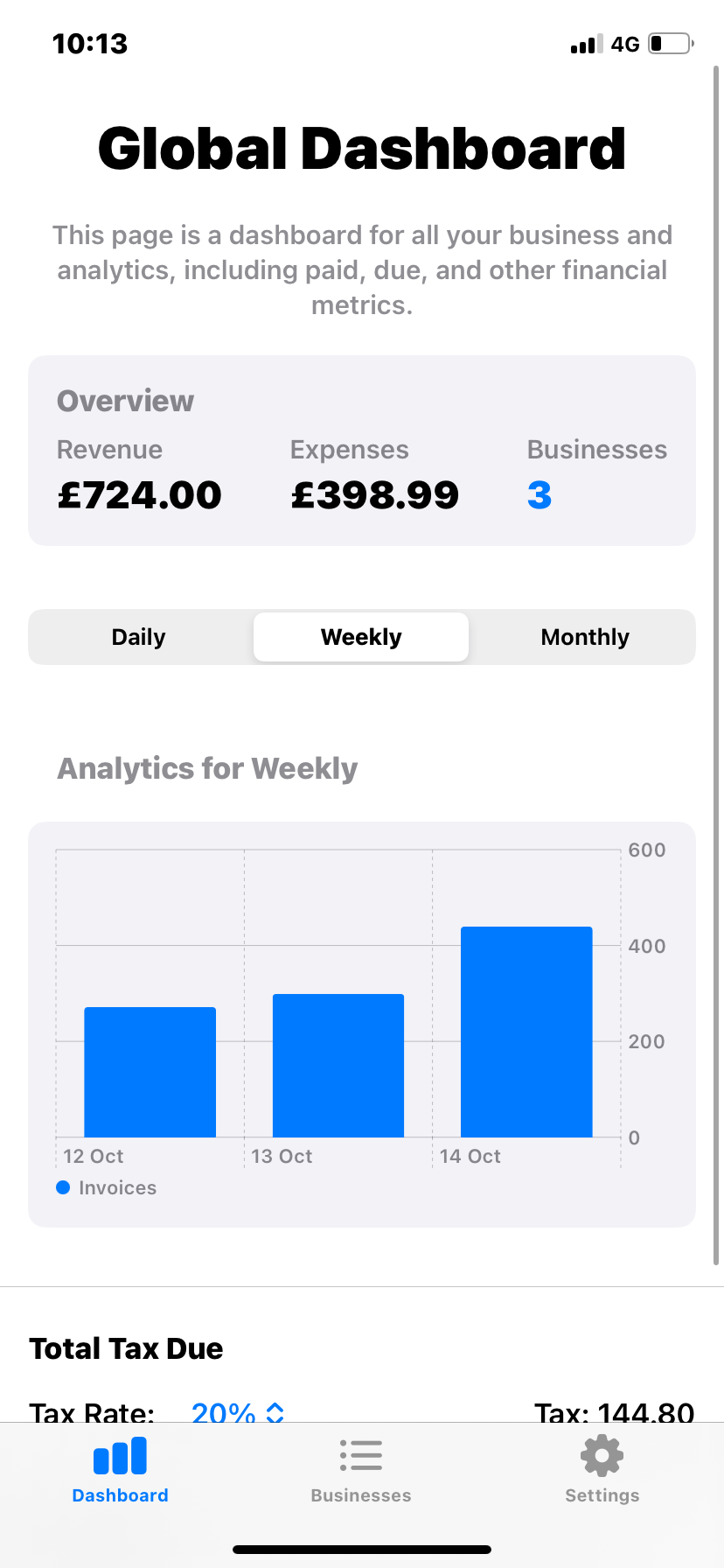Tap the home indicator bar
The width and height of the screenshot is (724, 1568).
pos(362,1550)
